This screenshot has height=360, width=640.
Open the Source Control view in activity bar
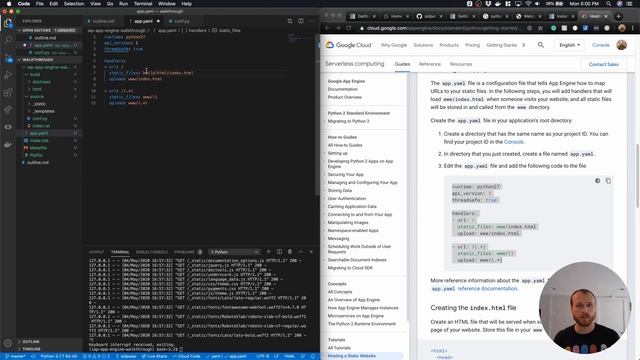[8, 58]
